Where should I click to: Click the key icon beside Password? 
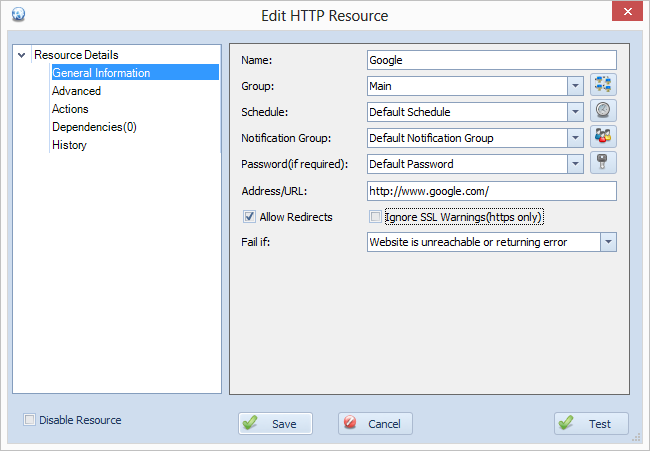tap(603, 162)
